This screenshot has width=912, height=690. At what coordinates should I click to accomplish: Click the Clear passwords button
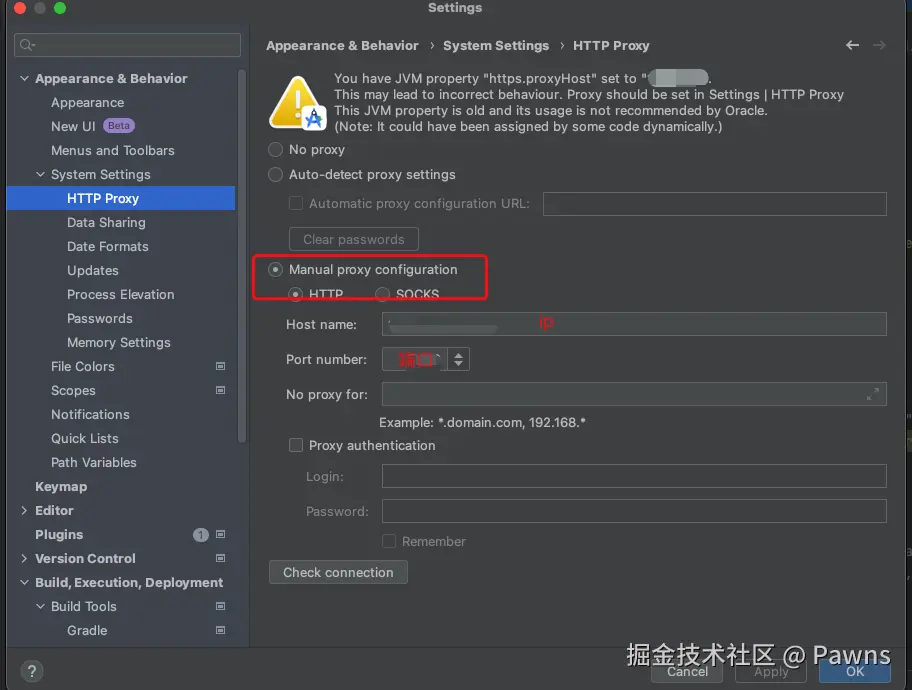[x=354, y=239]
